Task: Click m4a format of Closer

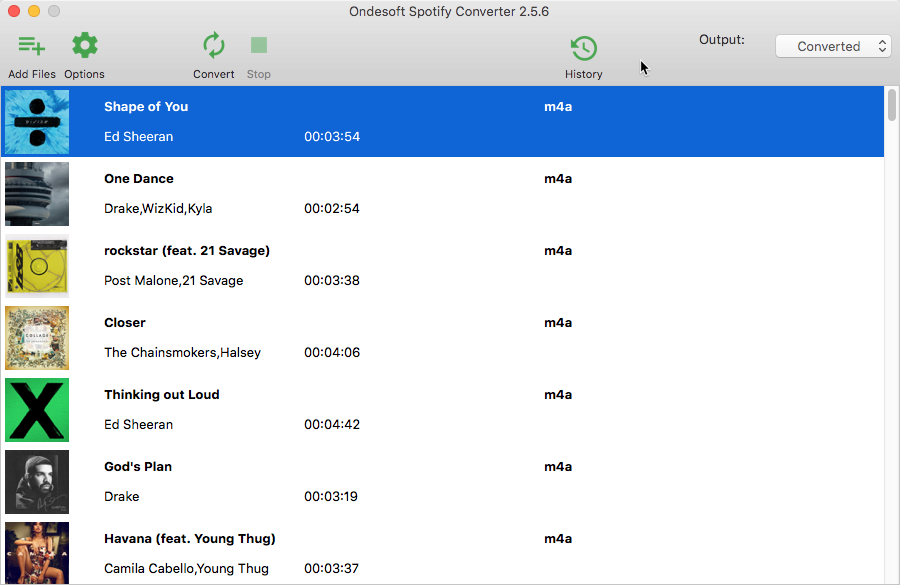Action: click(x=558, y=323)
